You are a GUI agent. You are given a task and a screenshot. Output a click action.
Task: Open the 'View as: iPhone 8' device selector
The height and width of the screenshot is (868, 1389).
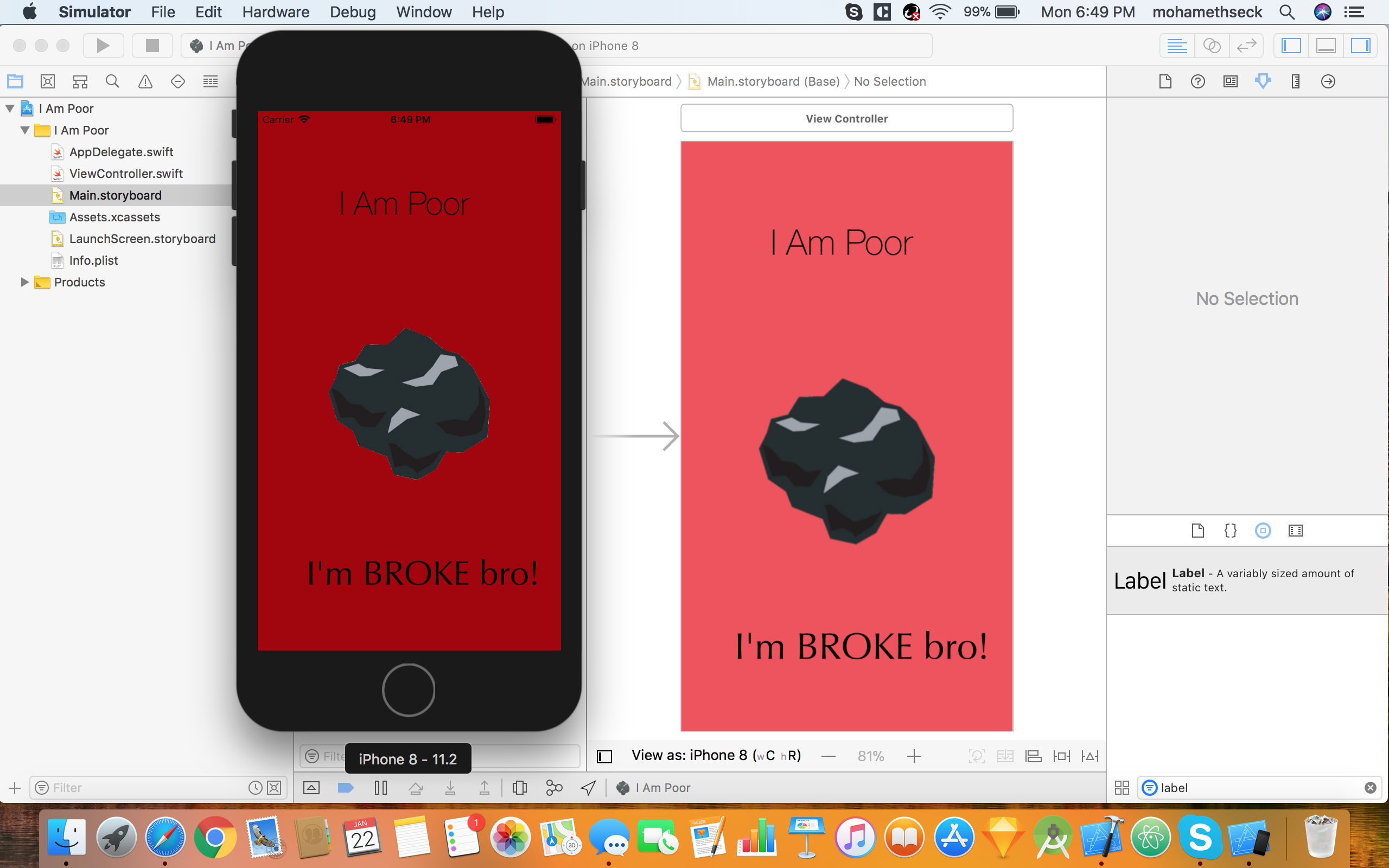[716, 755]
